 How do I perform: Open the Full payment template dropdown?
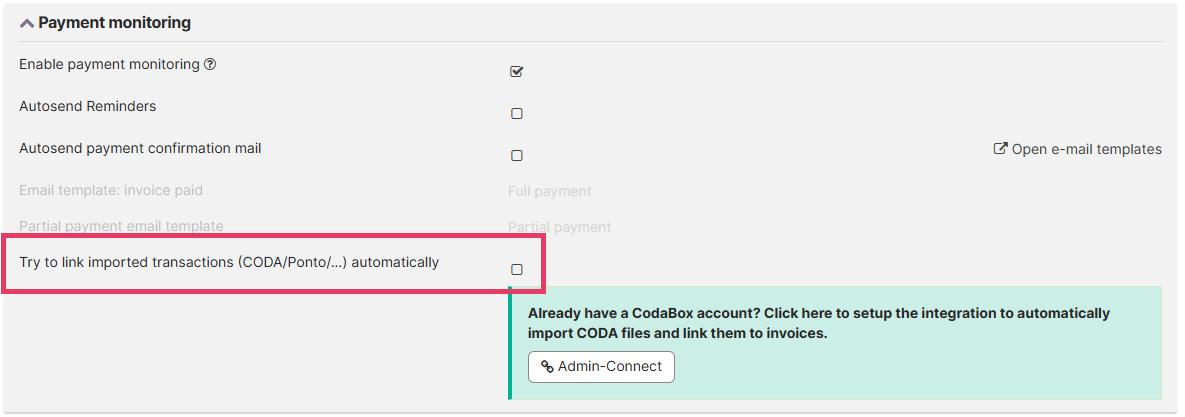tap(550, 191)
